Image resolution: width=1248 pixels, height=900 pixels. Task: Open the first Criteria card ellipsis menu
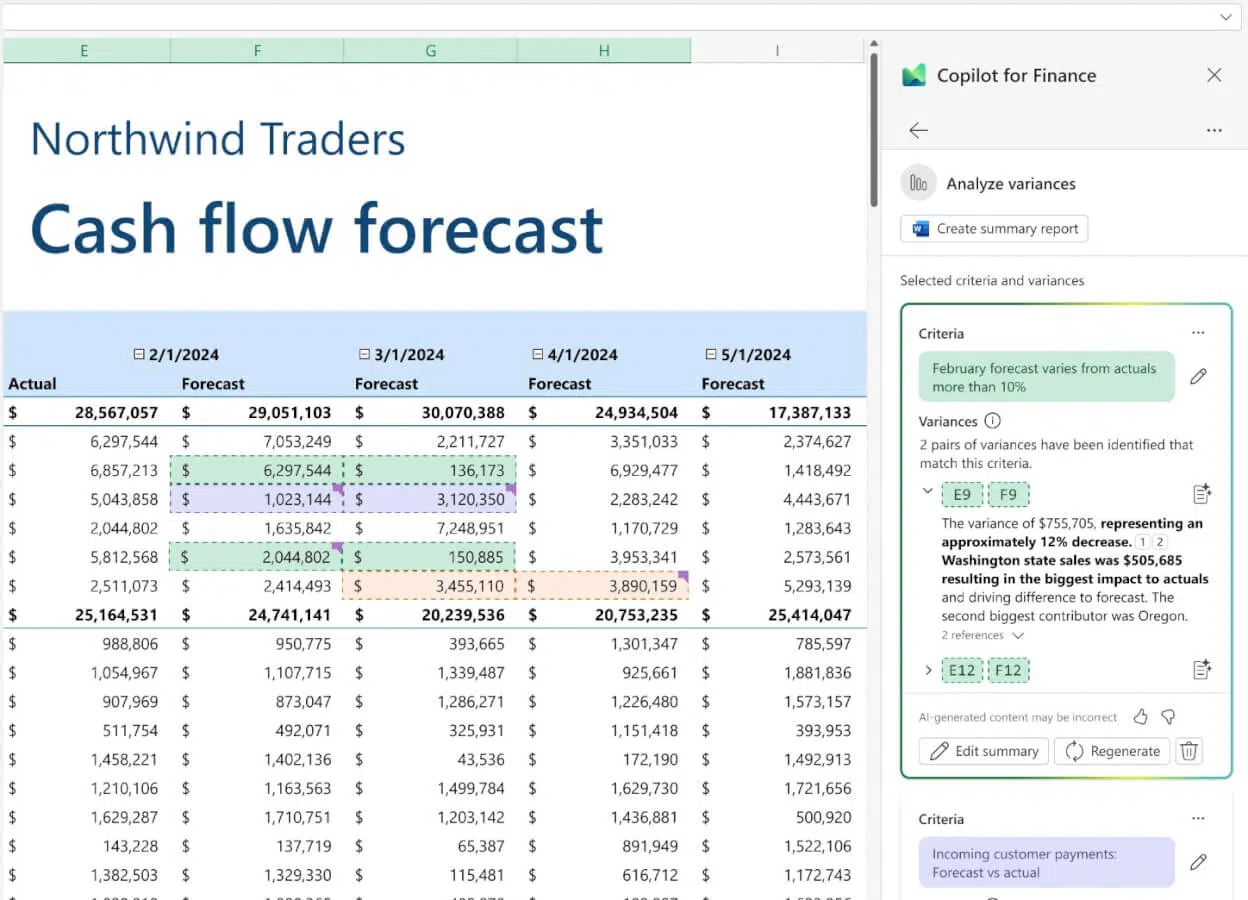[1198, 333]
